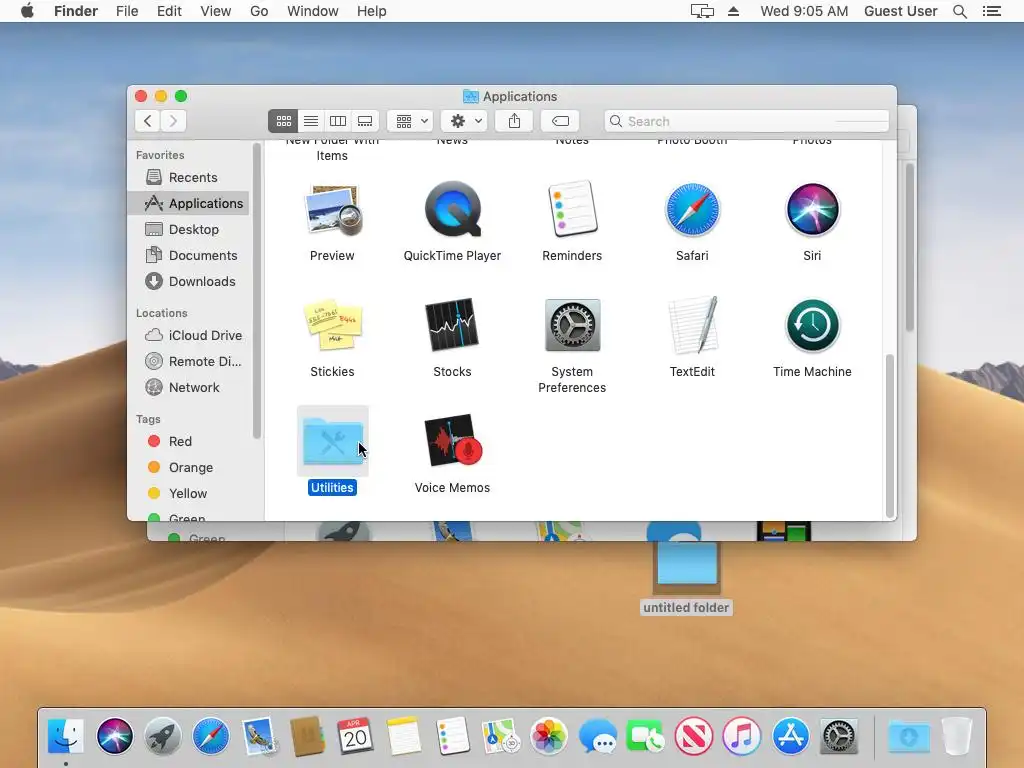1024x768 pixels.
Task: Open Network in the sidebar
Action: click(188, 387)
